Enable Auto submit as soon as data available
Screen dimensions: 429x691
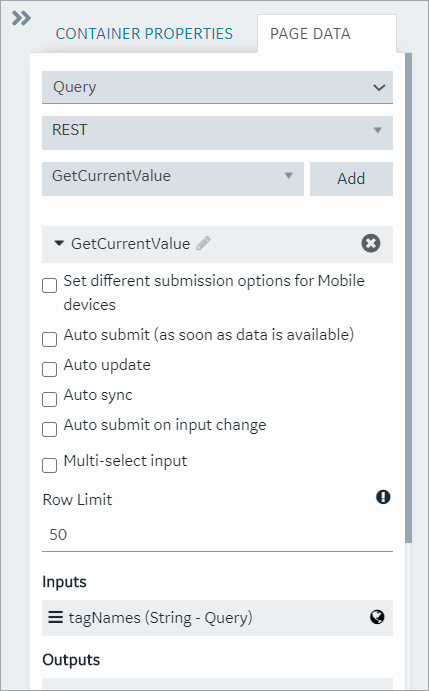point(49,340)
